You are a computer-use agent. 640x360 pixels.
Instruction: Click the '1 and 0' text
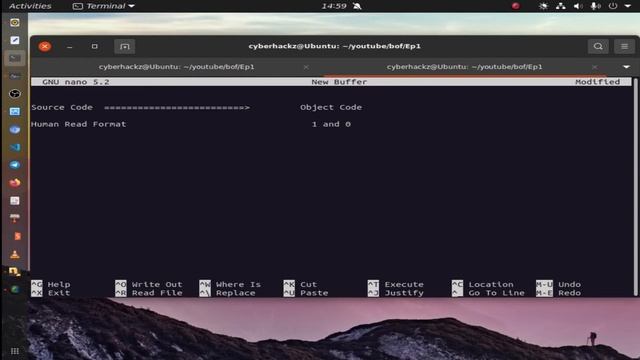click(x=331, y=124)
